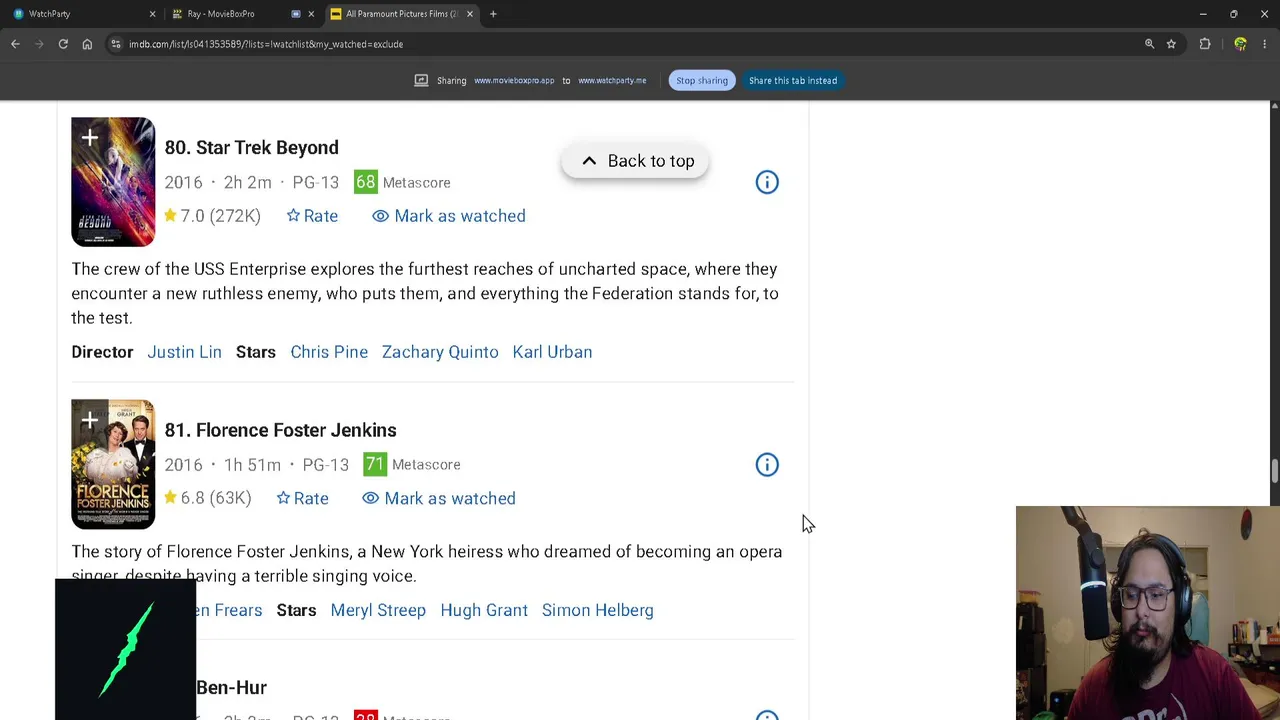Viewport: 1280px width, 720px height.
Task: Mark Star Trek Beyond as watched
Action: [x=449, y=216]
